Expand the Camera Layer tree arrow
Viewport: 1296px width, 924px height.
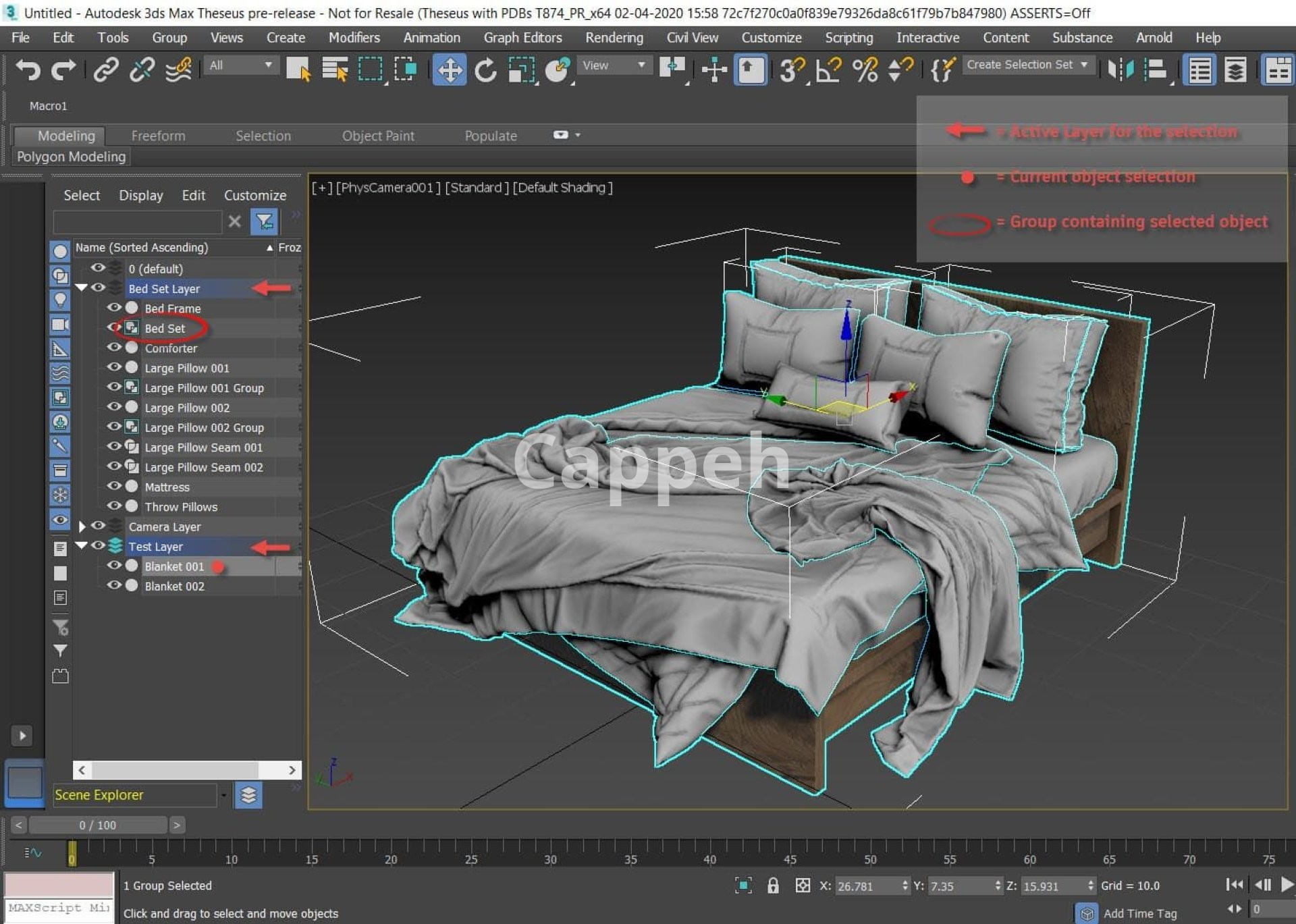(82, 526)
